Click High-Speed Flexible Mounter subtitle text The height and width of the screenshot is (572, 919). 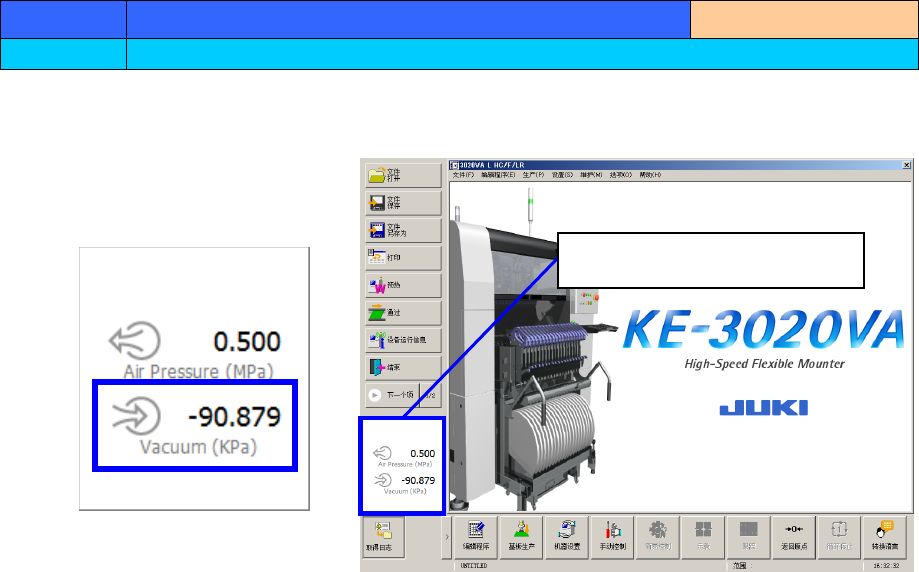pyautogui.click(x=764, y=364)
